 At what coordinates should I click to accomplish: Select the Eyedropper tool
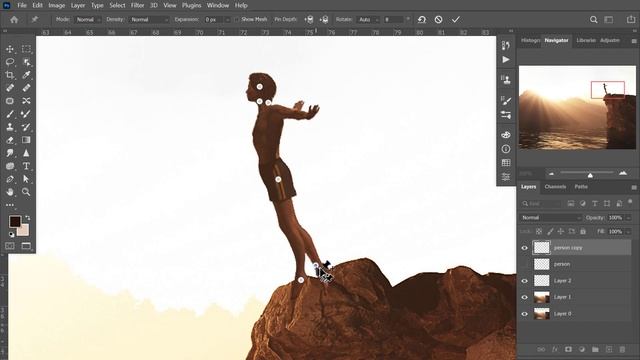point(26,75)
